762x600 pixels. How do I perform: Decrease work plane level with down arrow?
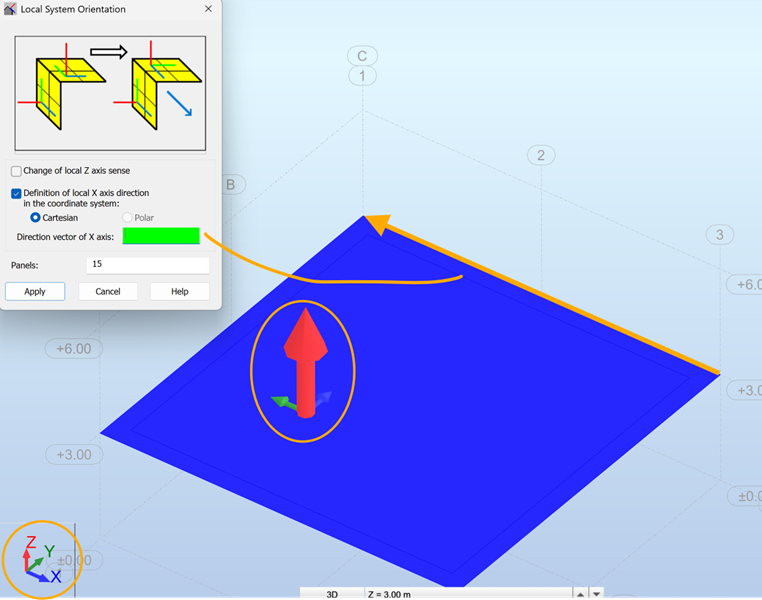click(596, 594)
